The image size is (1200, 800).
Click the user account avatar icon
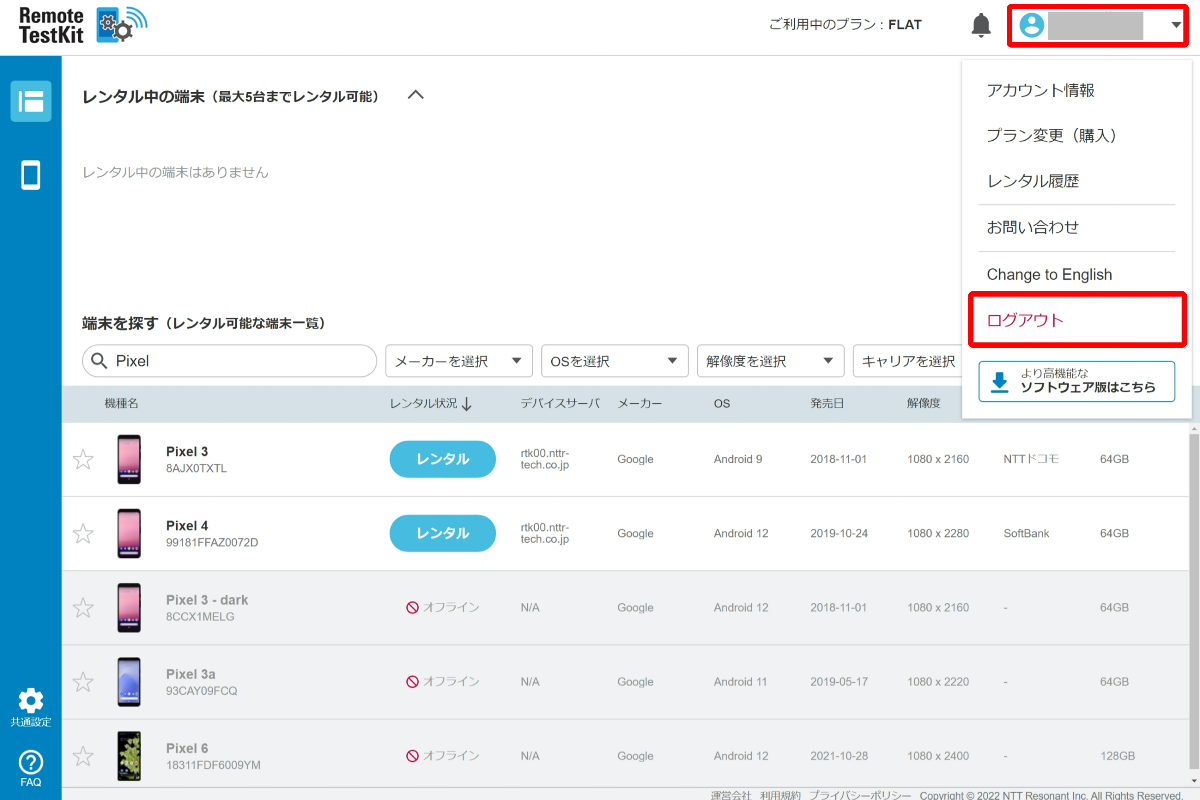1032,26
